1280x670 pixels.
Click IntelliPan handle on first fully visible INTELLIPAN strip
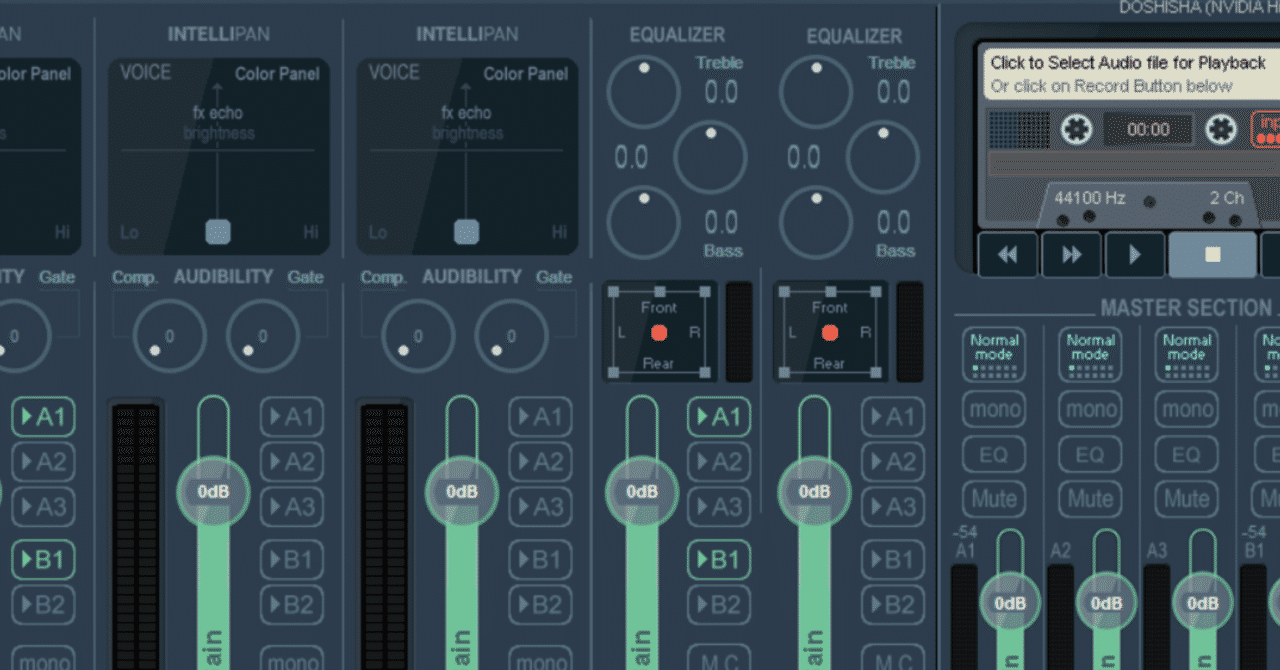[218, 232]
